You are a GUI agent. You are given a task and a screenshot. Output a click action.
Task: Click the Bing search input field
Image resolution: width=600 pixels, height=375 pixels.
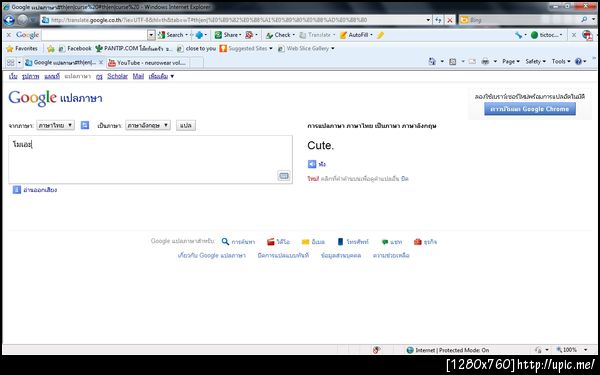(522, 20)
